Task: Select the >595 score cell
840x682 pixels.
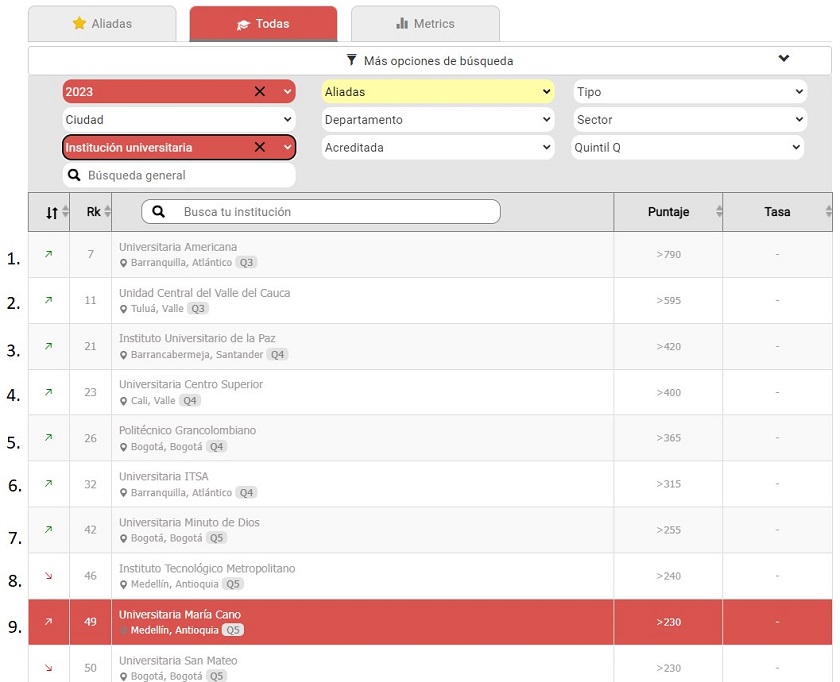Action: point(668,301)
